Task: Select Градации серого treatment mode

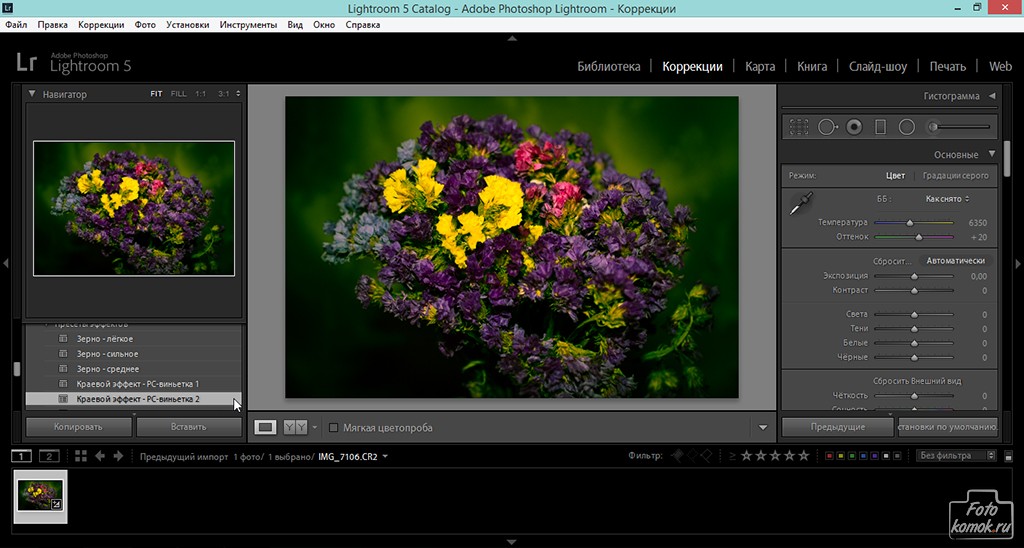Action: coord(955,176)
